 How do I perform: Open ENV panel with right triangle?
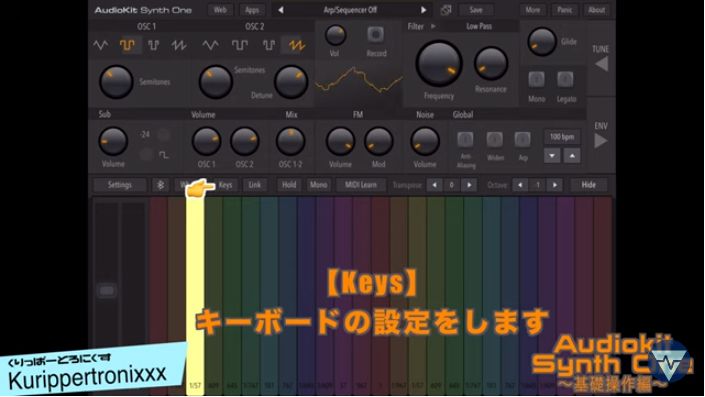pyautogui.click(x=601, y=141)
